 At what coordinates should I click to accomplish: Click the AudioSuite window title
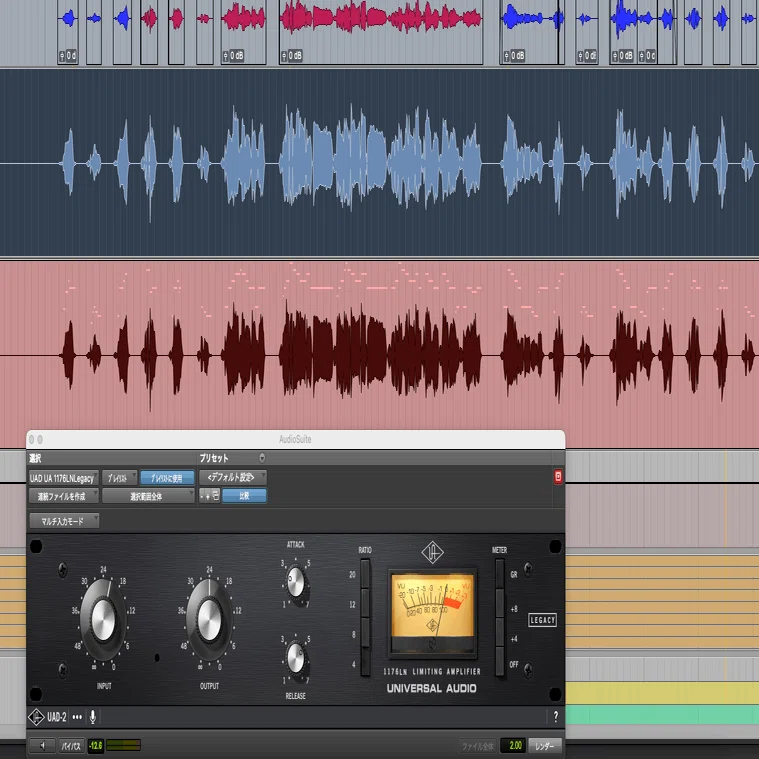295,440
